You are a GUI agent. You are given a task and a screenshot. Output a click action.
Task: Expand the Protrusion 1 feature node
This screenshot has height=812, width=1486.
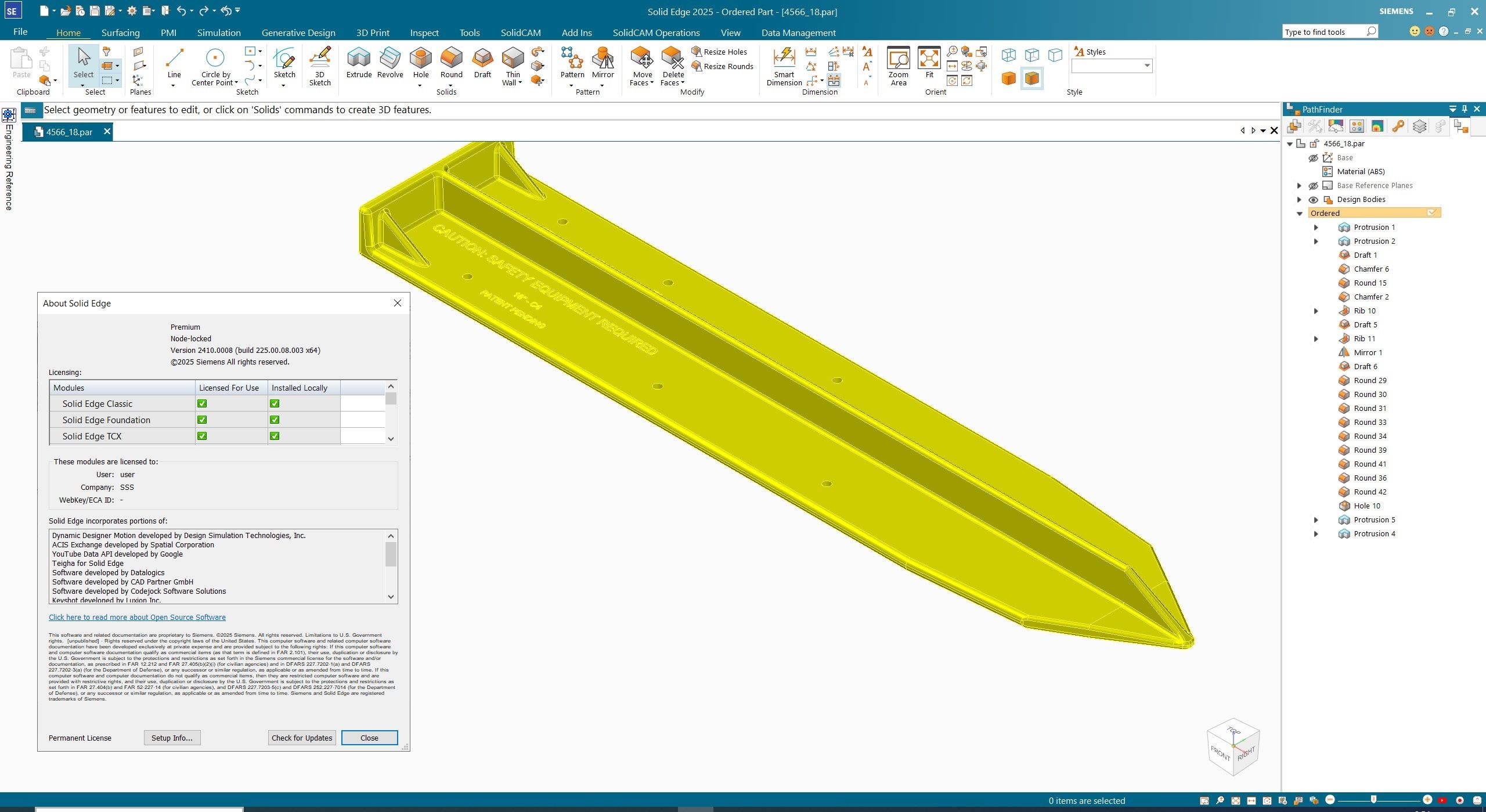pos(1316,228)
